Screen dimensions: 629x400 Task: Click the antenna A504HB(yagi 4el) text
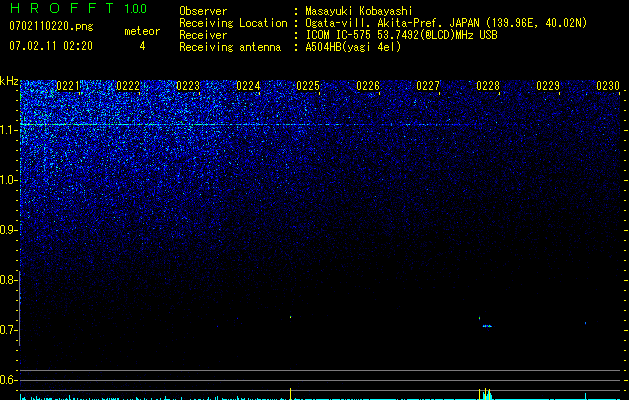click(x=353, y=47)
